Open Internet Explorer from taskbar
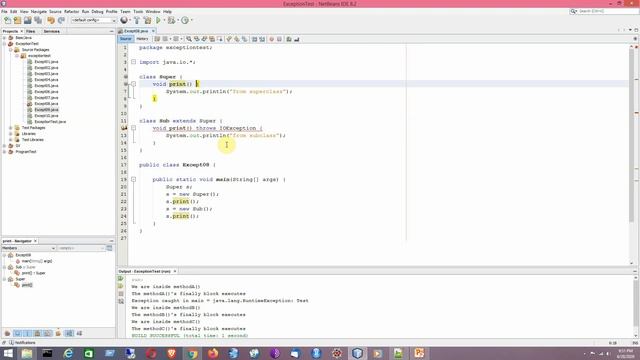Screen dimensions: 640x360 coord(68,353)
